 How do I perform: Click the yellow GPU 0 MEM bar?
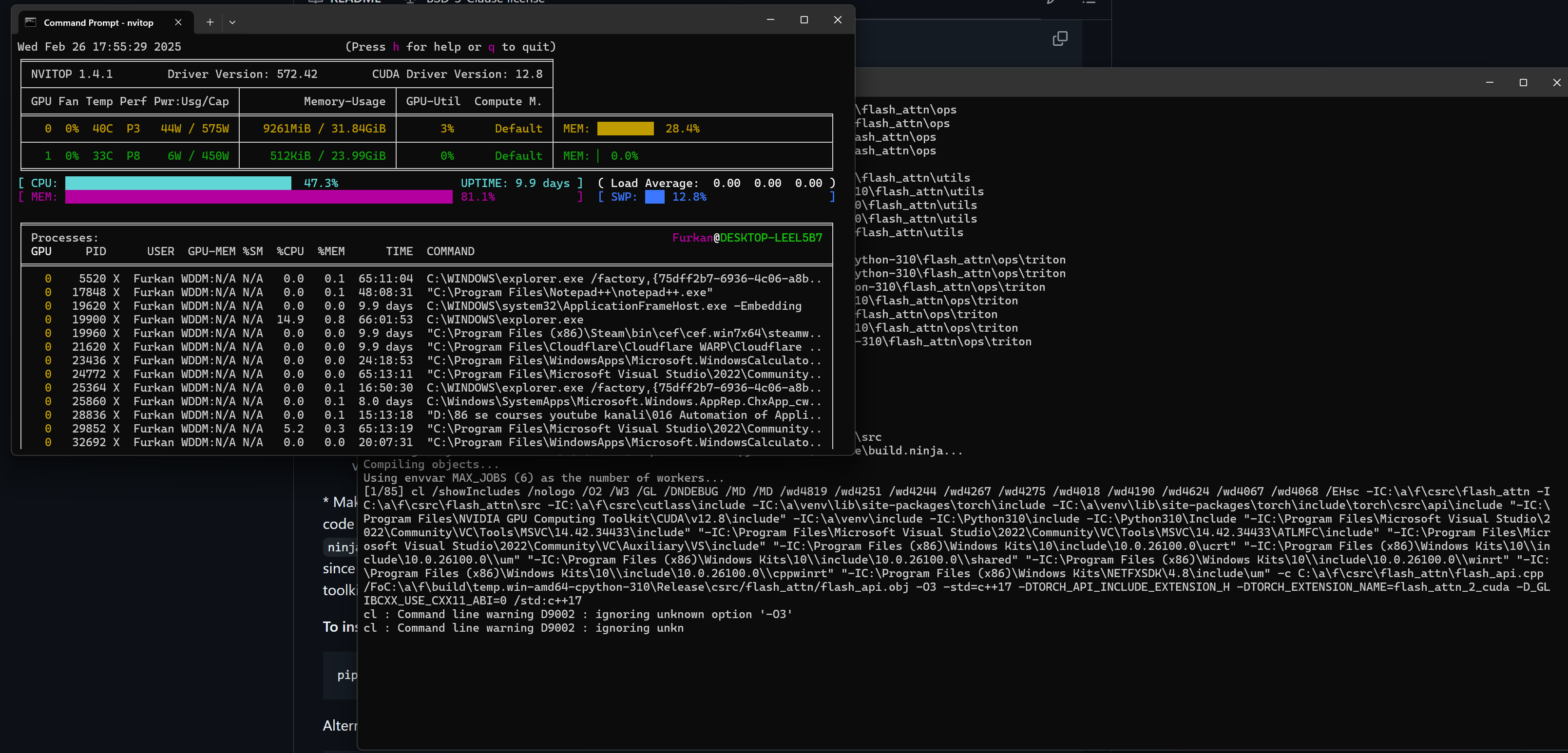[625, 129]
